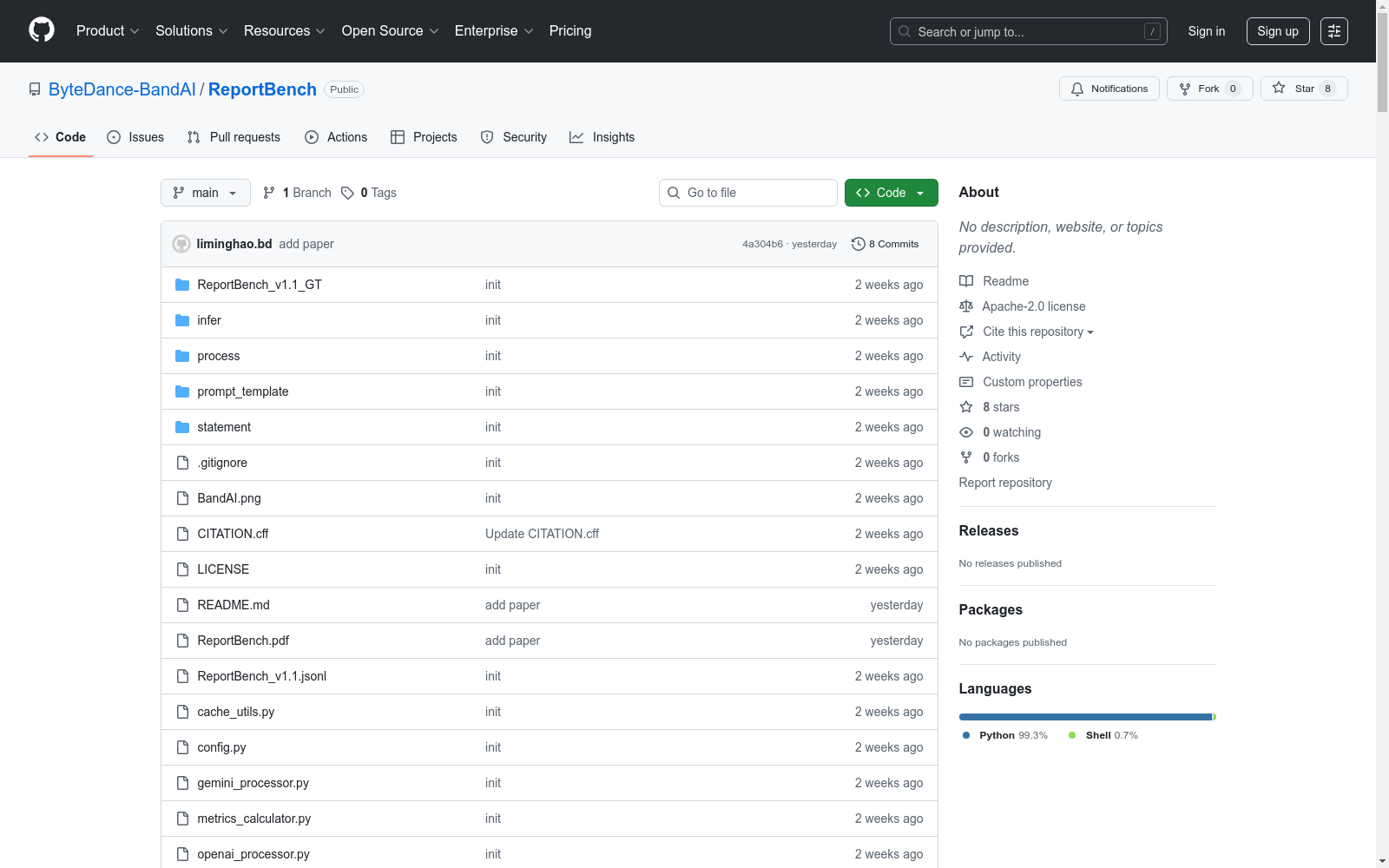Expand the Enterprise menu
This screenshot has height=868, width=1389.
coord(494,31)
